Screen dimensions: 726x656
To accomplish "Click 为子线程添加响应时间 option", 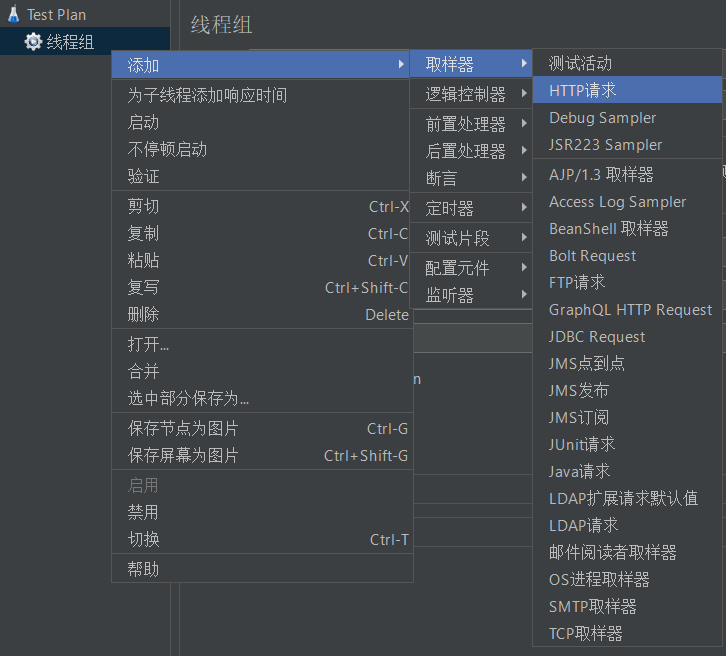I will click(x=207, y=95).
